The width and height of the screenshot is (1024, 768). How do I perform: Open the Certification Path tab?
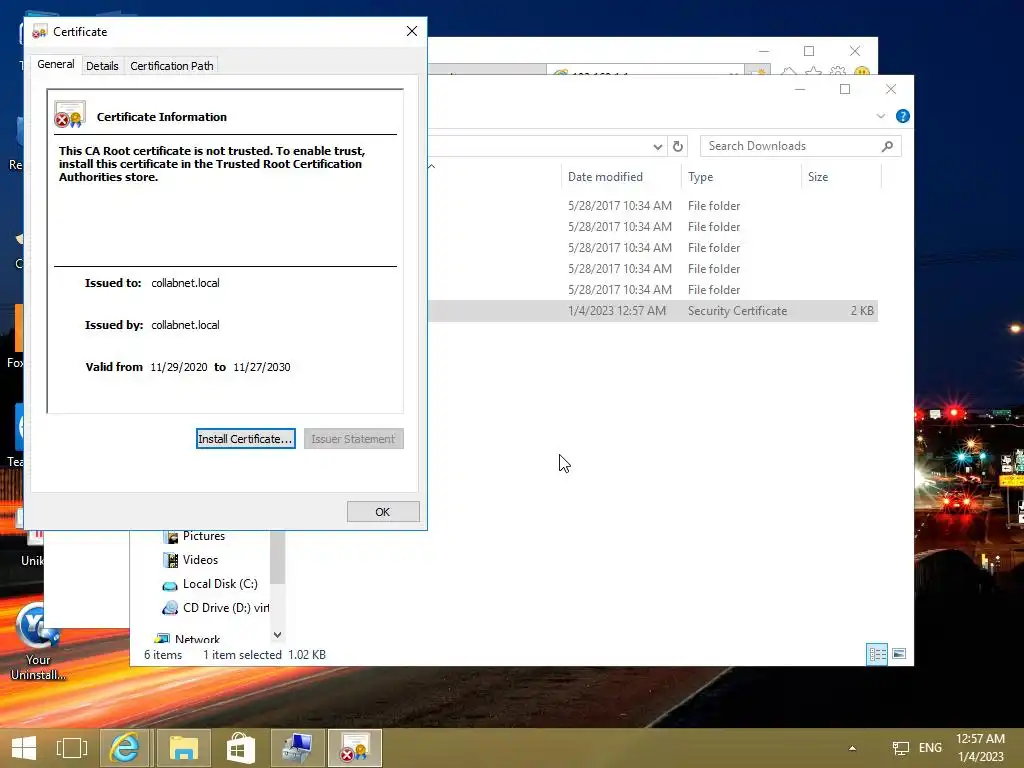(172, 66)
